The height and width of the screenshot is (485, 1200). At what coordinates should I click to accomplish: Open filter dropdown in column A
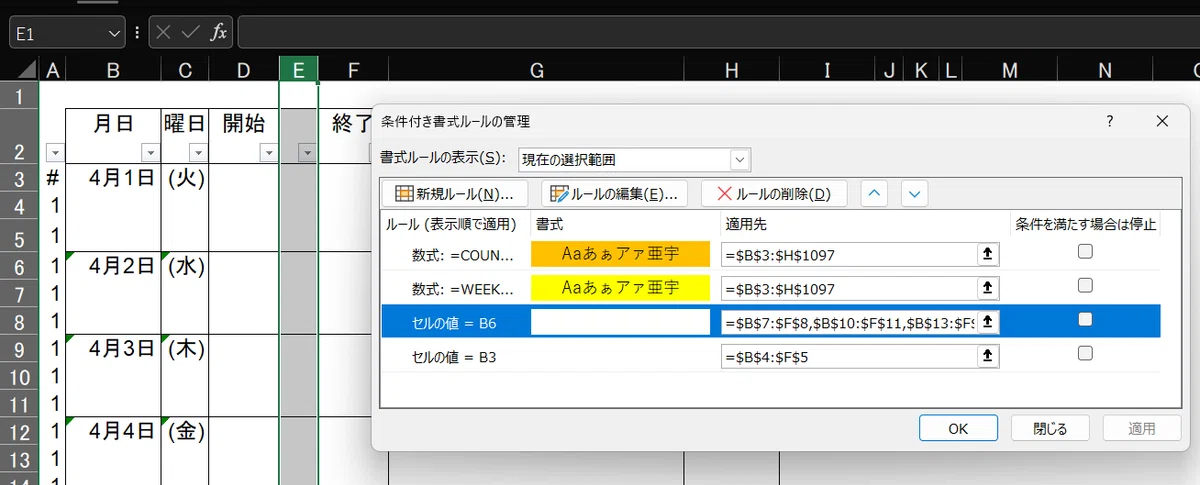tap(54, 153)
